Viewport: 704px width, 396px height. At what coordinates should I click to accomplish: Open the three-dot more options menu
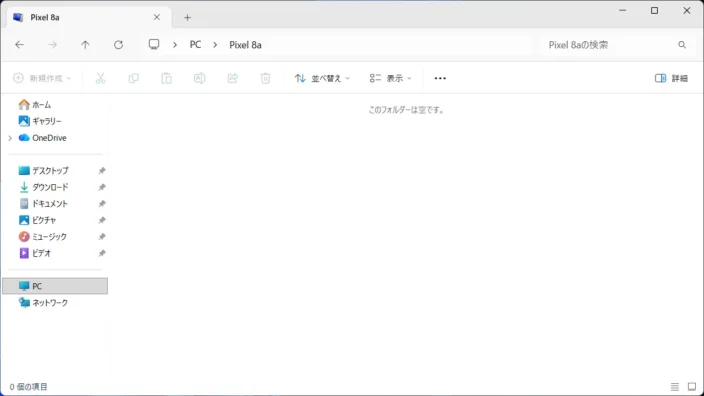click(x=440, y=78)
